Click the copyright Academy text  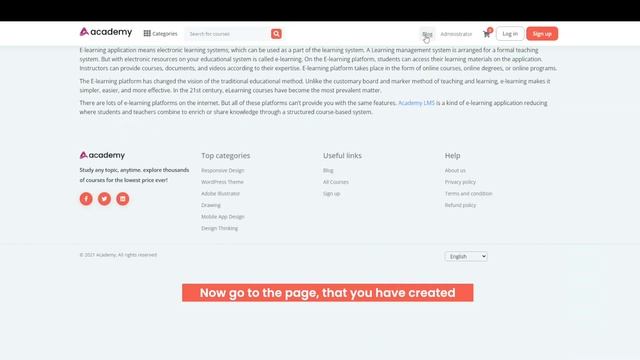point(118,255)
